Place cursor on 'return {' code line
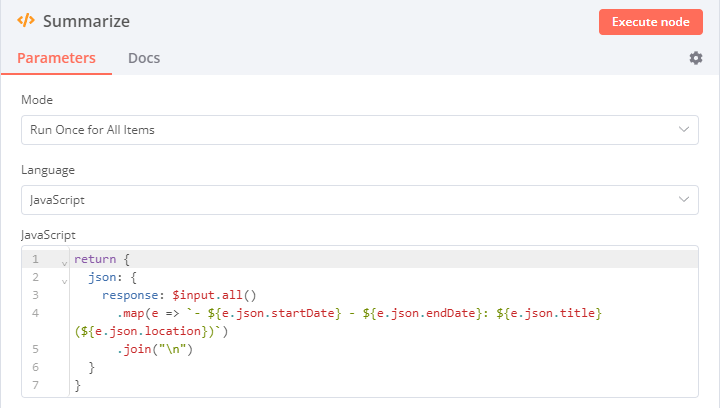 [102, 259]
